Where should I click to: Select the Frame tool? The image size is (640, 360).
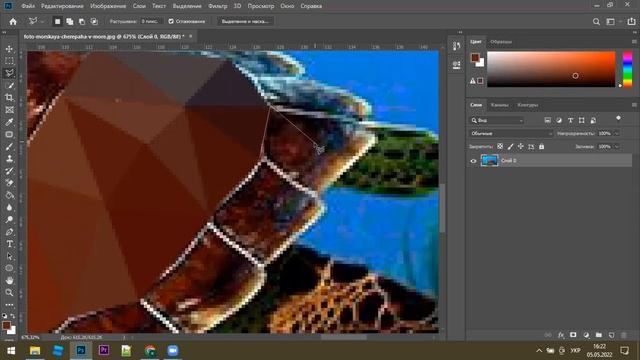[x=9, y=110]
